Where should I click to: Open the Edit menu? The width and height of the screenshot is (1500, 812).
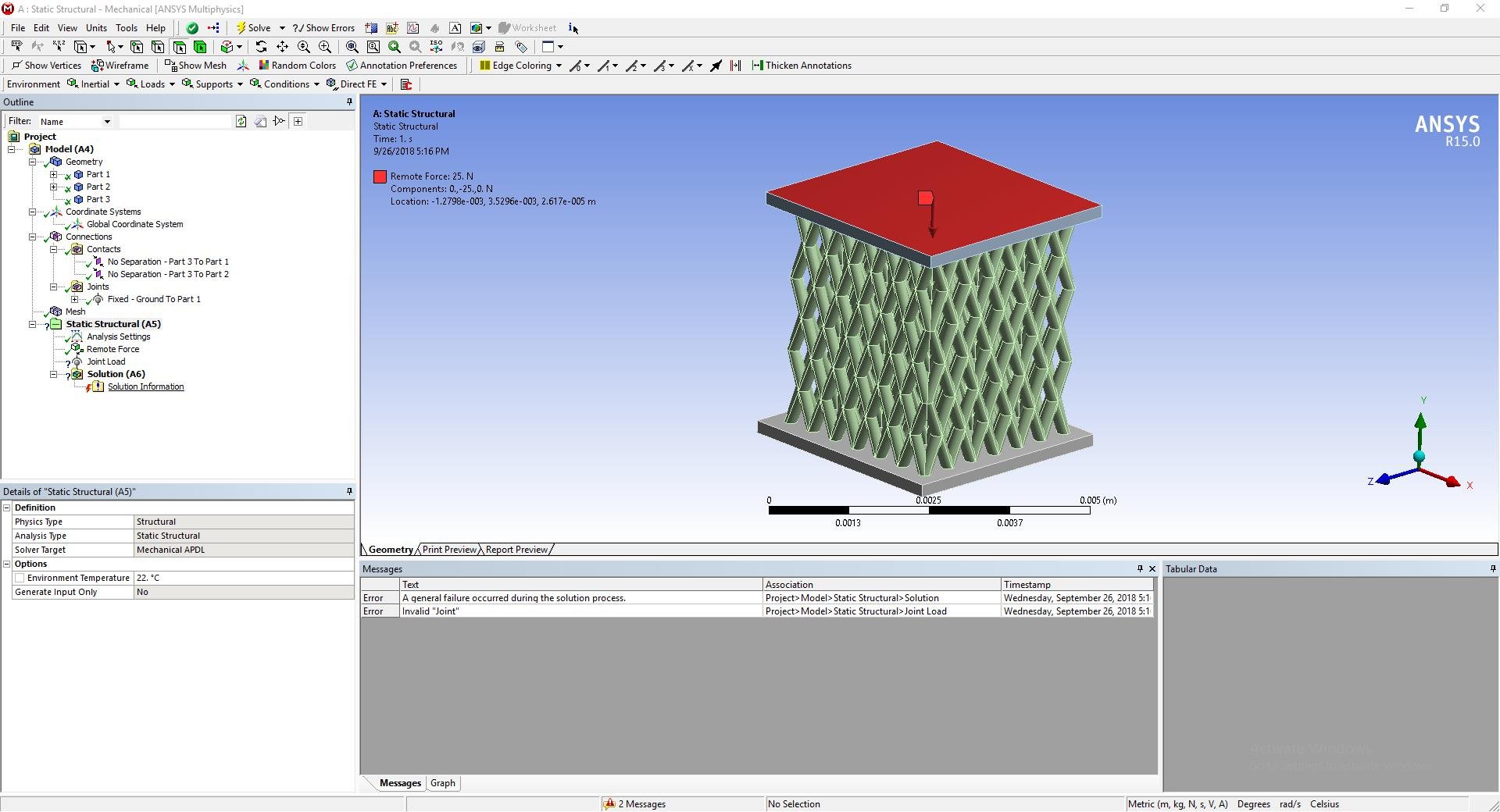(41, 28)
